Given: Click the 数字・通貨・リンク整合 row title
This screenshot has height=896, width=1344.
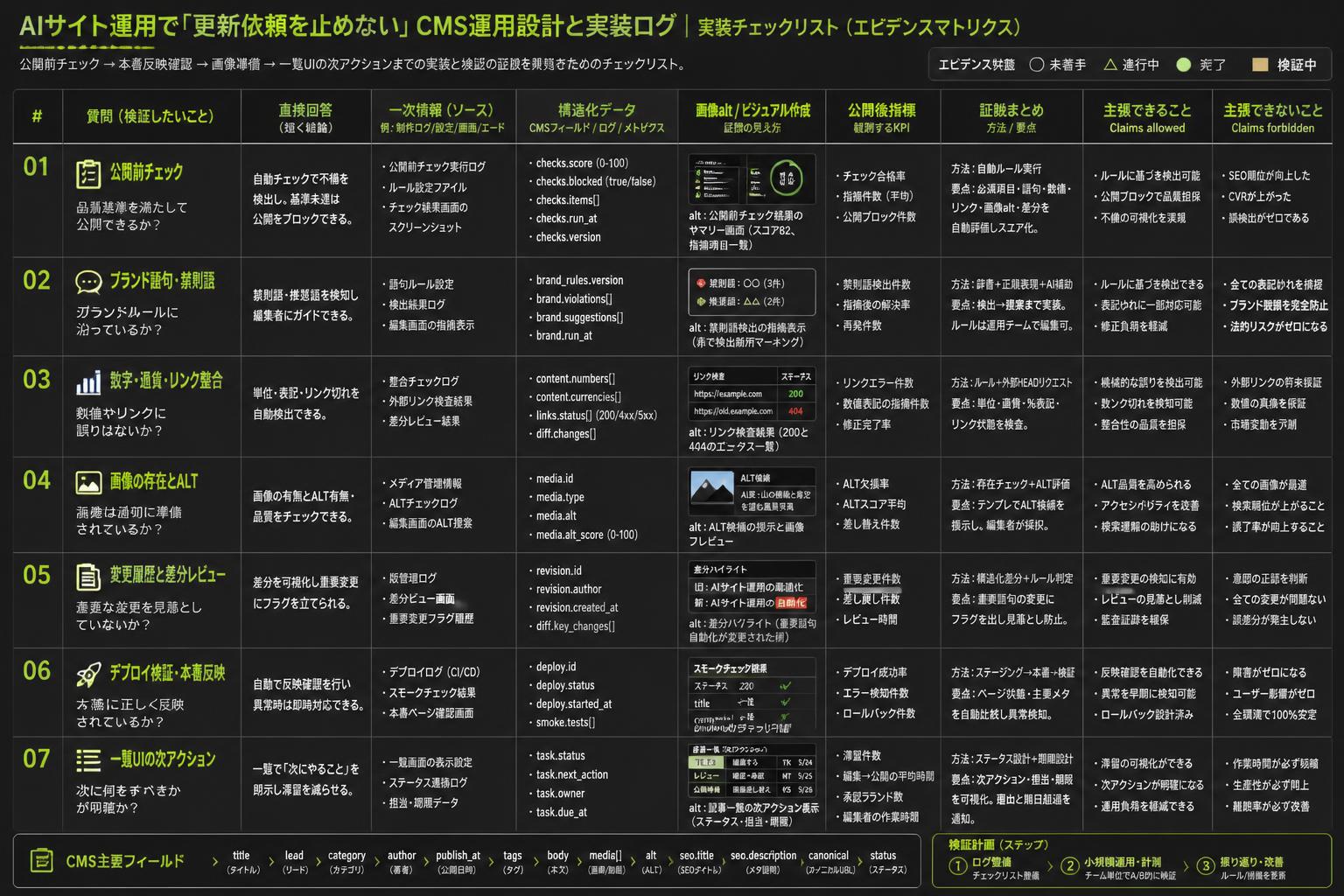Looking at the screenshot, I should pos(166,381).
